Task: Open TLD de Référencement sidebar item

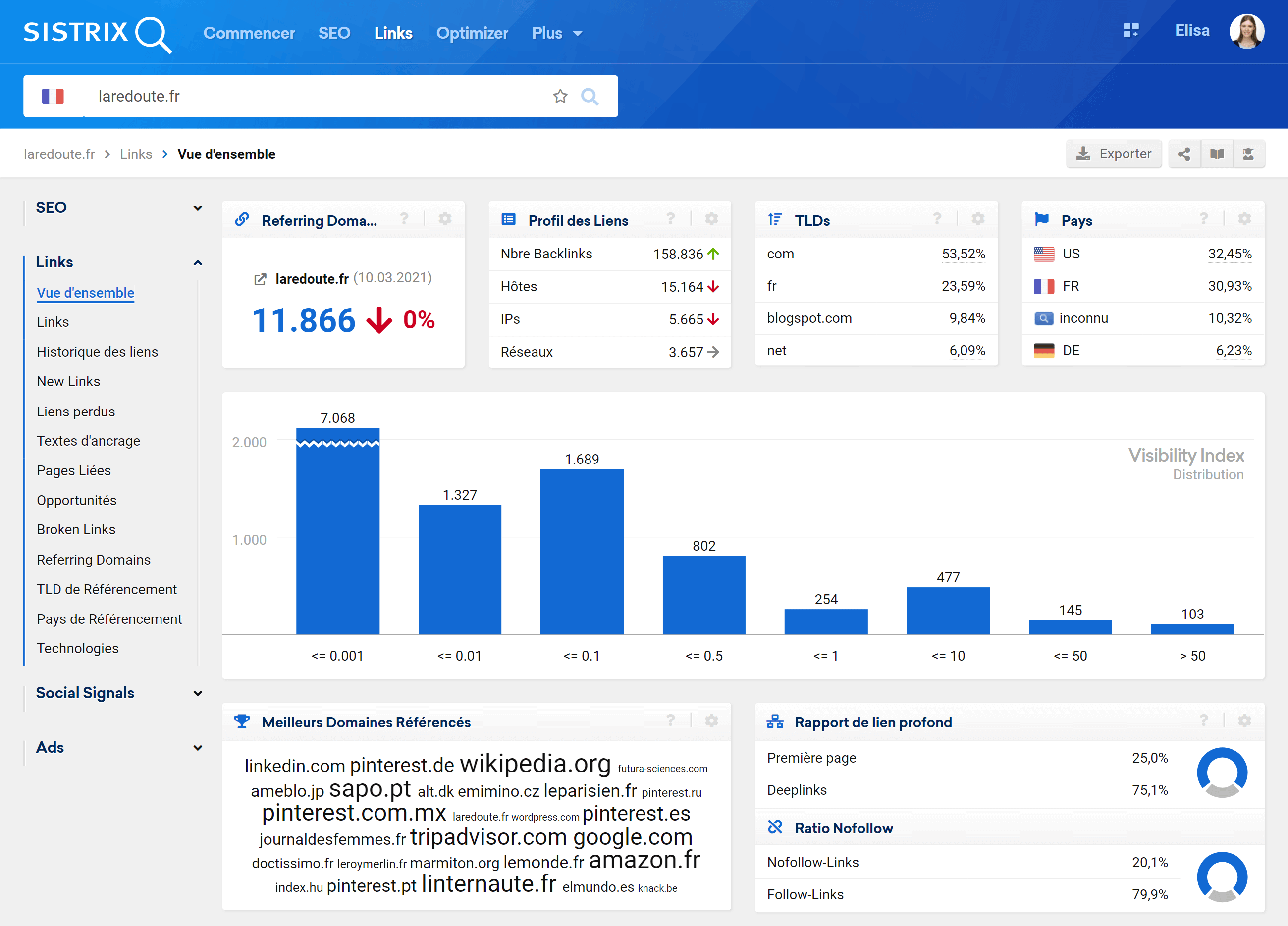Action: tap(107, 589)
